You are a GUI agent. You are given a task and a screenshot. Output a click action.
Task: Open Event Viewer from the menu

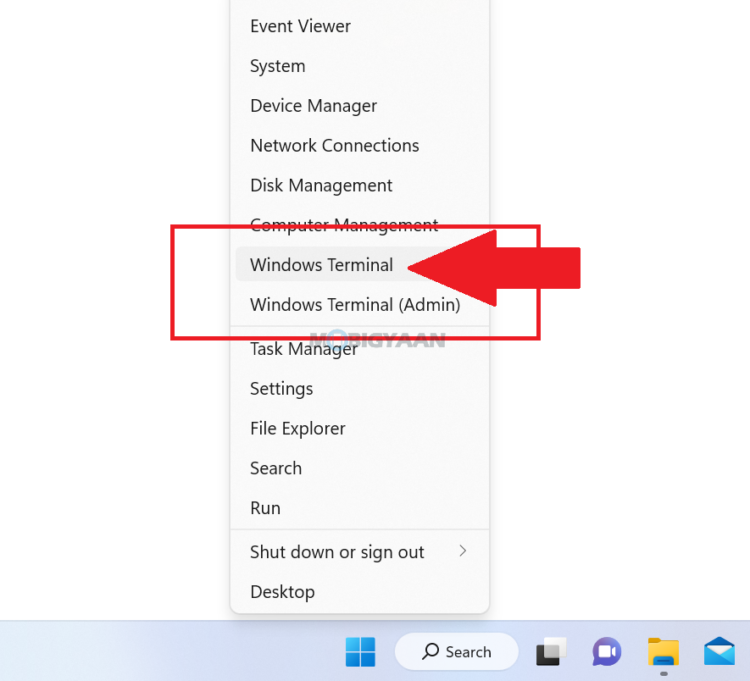pyautogui.click(x=360, y=26)
